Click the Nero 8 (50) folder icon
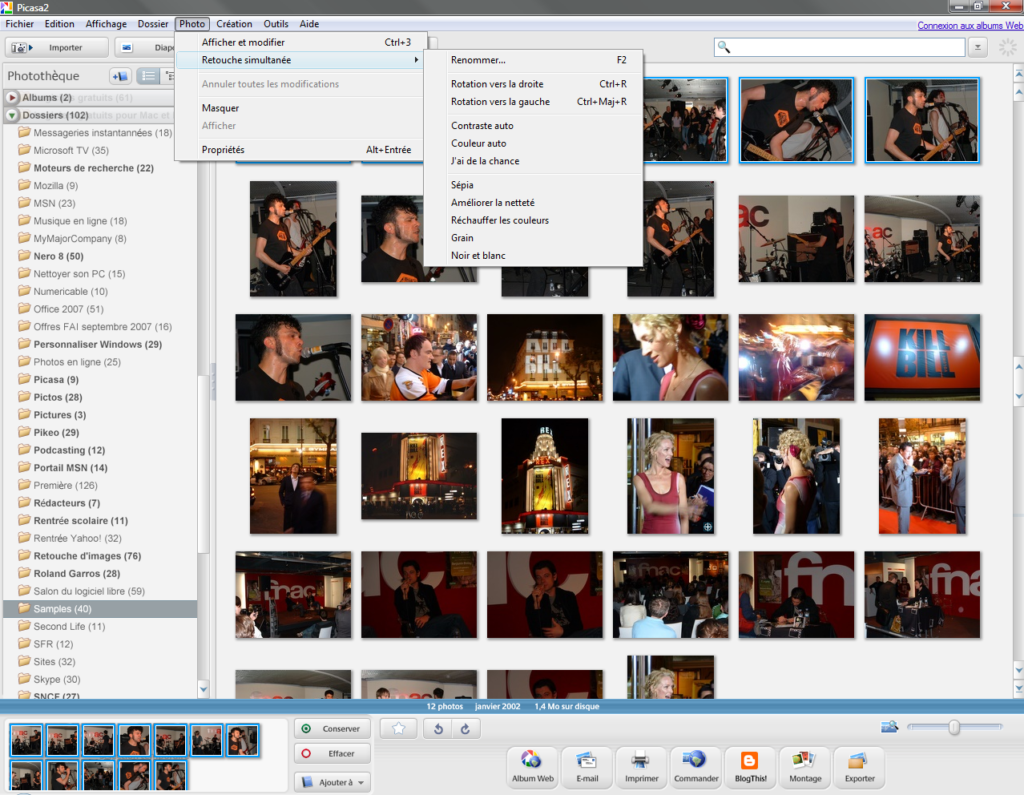This screenshot has width=1024, height=795. coord(25,255)
